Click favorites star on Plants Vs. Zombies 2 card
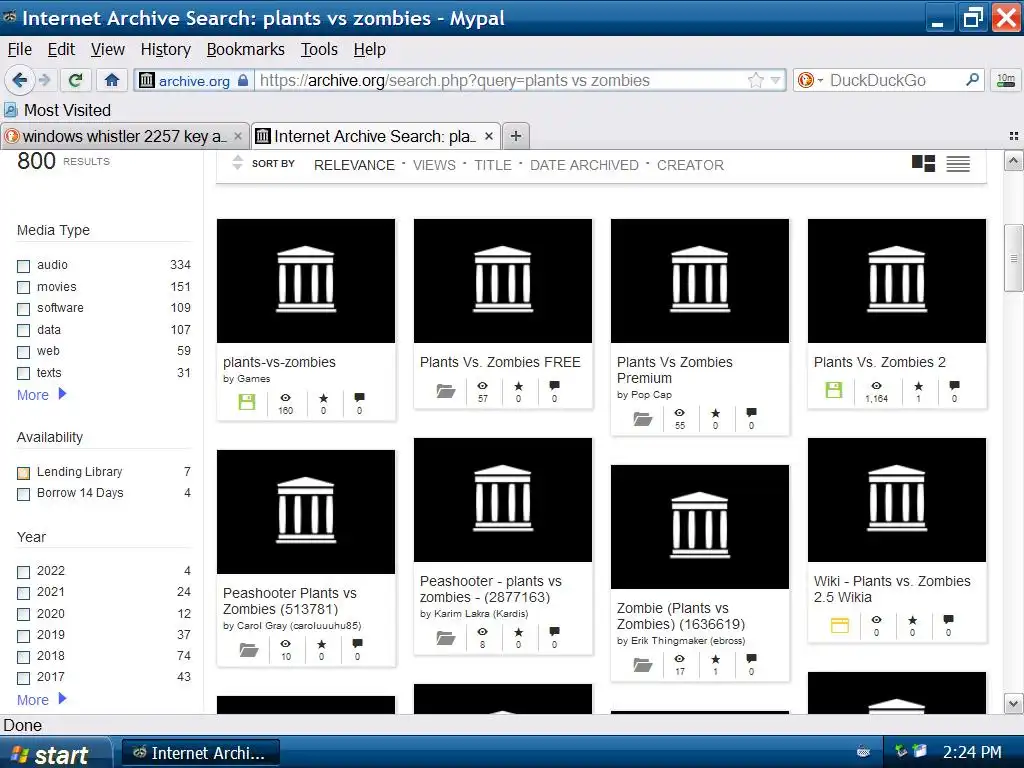 tap(919, 386)
